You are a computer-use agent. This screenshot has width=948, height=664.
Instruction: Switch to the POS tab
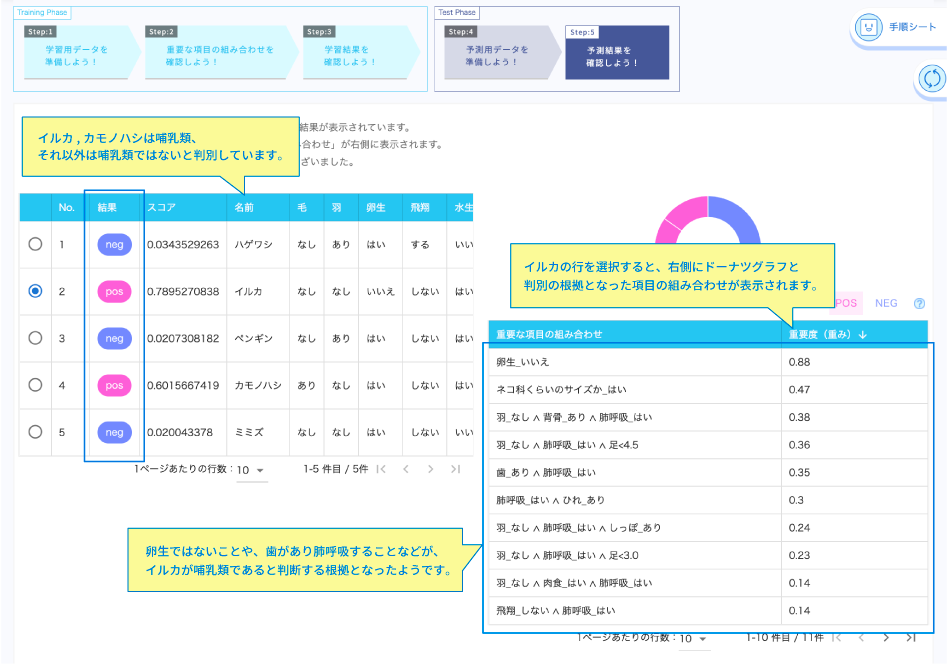pos(846,304)
